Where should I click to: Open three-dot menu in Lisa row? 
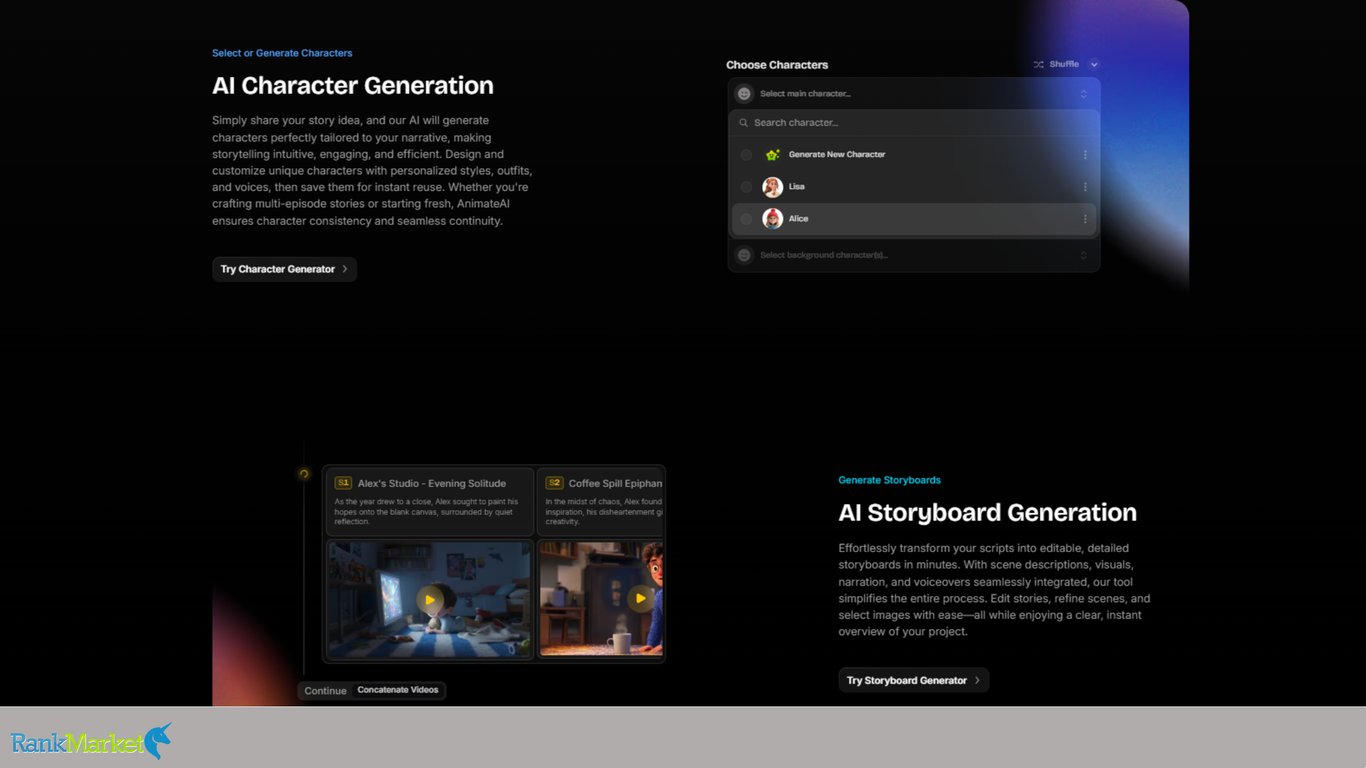pos(1085,187)
